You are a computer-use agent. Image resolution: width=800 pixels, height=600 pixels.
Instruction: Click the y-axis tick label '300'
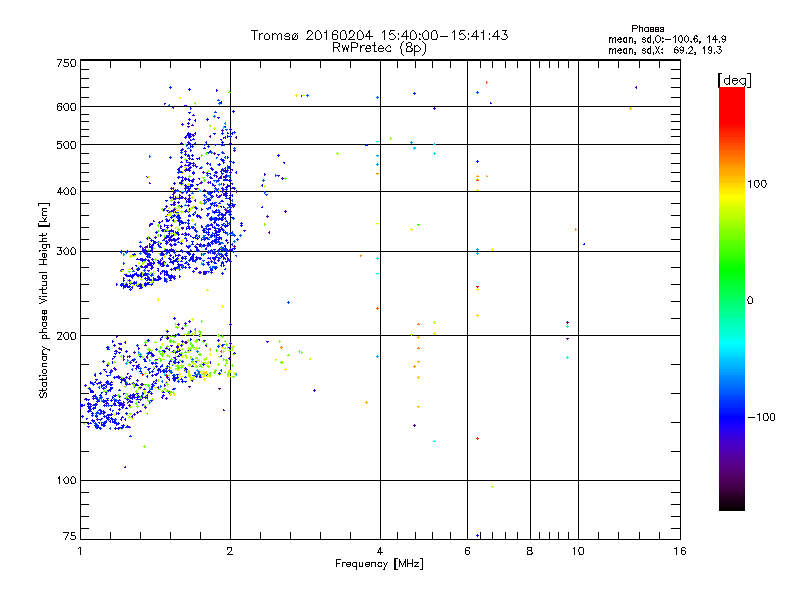point(66,251)
